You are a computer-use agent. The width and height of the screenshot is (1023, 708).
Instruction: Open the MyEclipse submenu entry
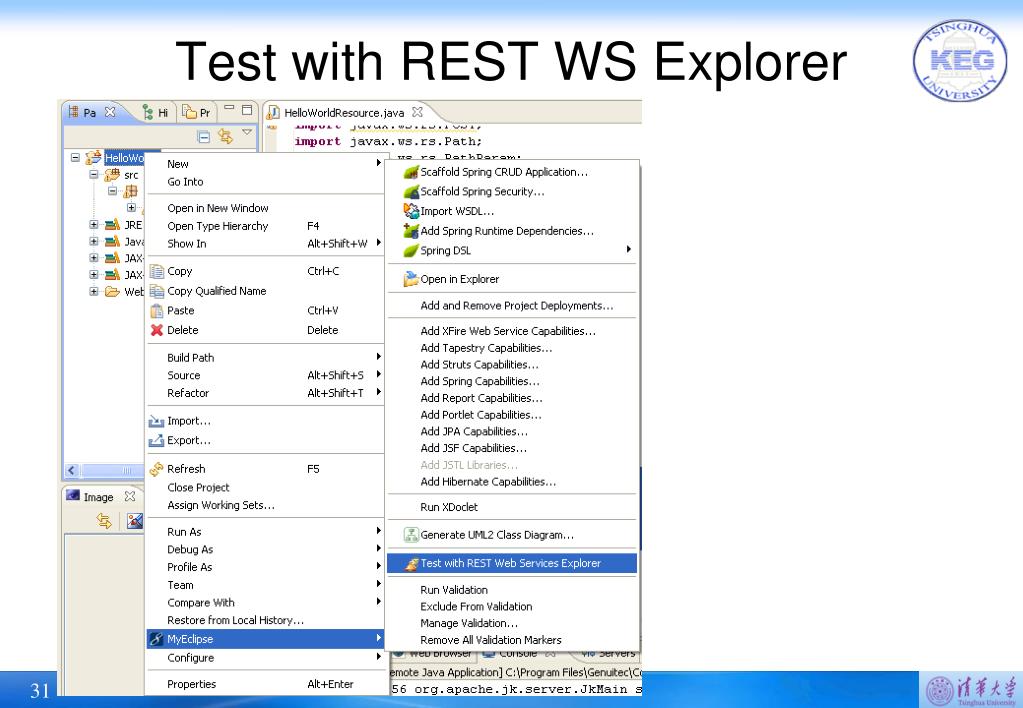click(x=265, y=639)
